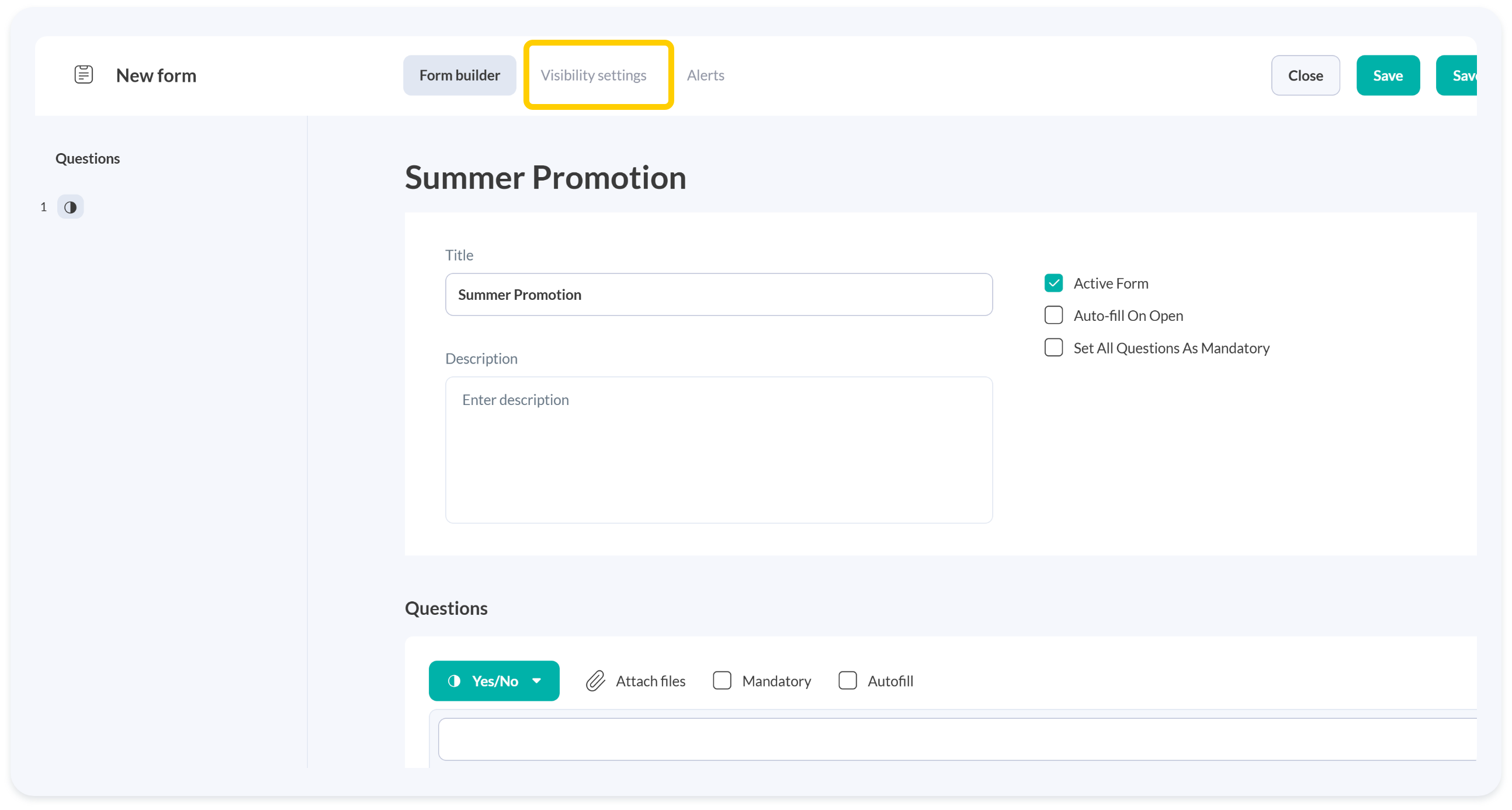Click the half-circle icon on Yes/No button
The width and height of the screenshot is (1512, 810).
pos(454,681)
